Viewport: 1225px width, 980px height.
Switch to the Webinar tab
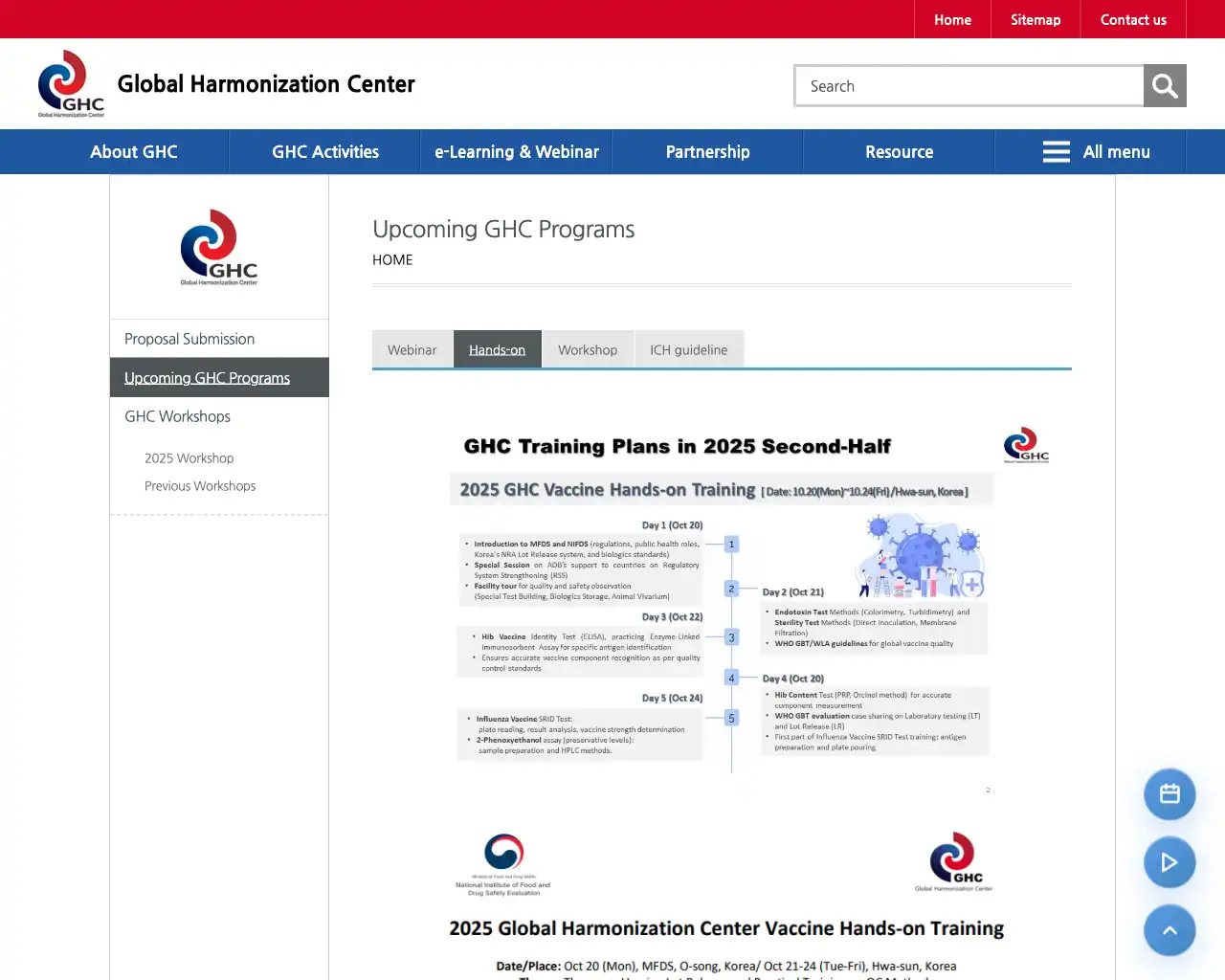point(412,350)
